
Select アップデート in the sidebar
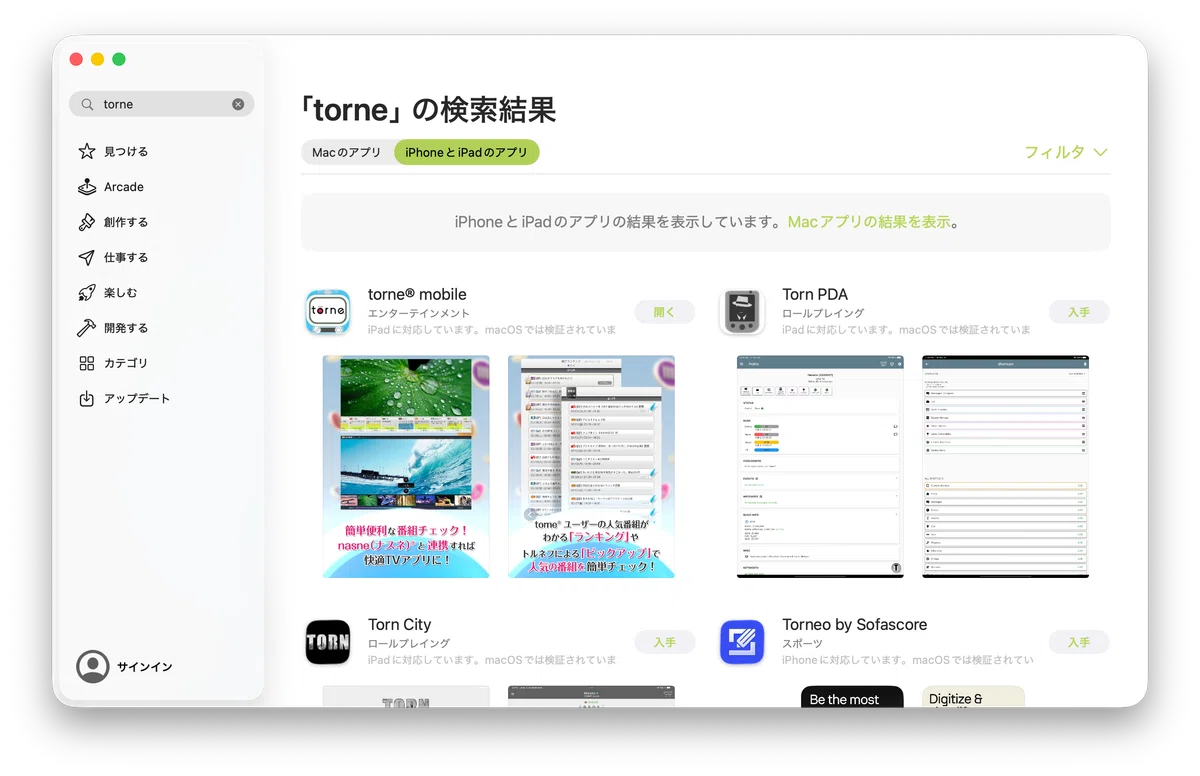162,398
